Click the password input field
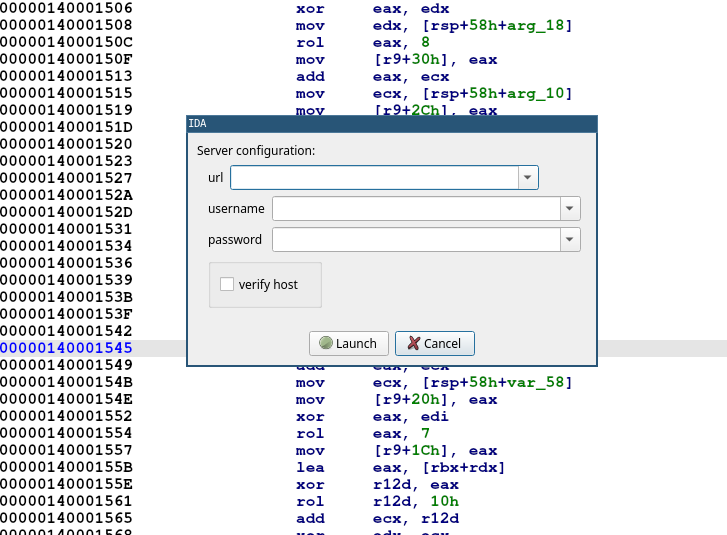 (x=416, y=240)
